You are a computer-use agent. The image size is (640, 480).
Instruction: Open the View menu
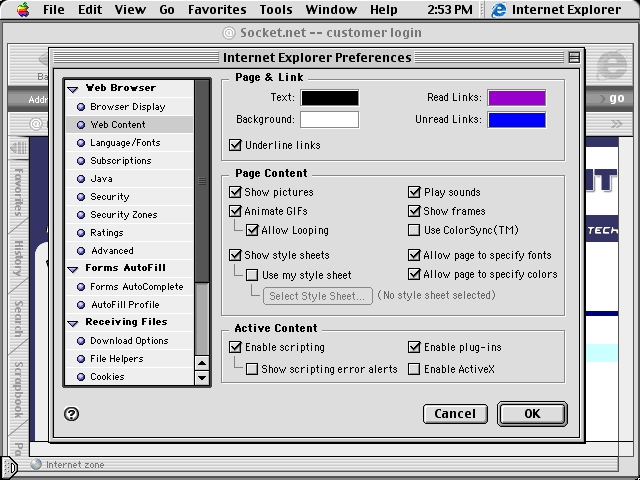pyautogui.click(x=130, y=9)
